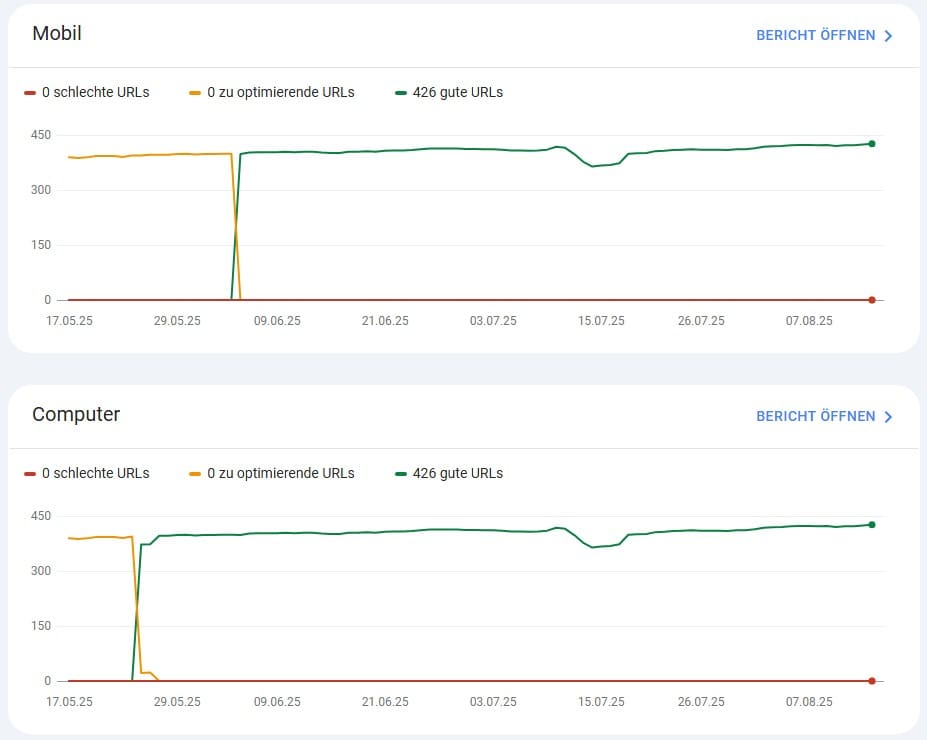
Task: Open the Computer report via BERICHT ÖFFNEN
Action: point(815,417)
